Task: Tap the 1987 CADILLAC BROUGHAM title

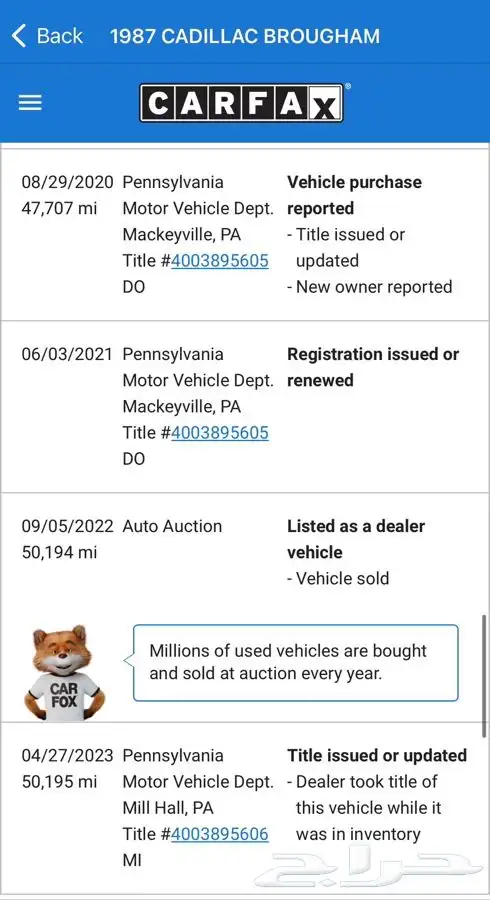Action: point(245,36)
